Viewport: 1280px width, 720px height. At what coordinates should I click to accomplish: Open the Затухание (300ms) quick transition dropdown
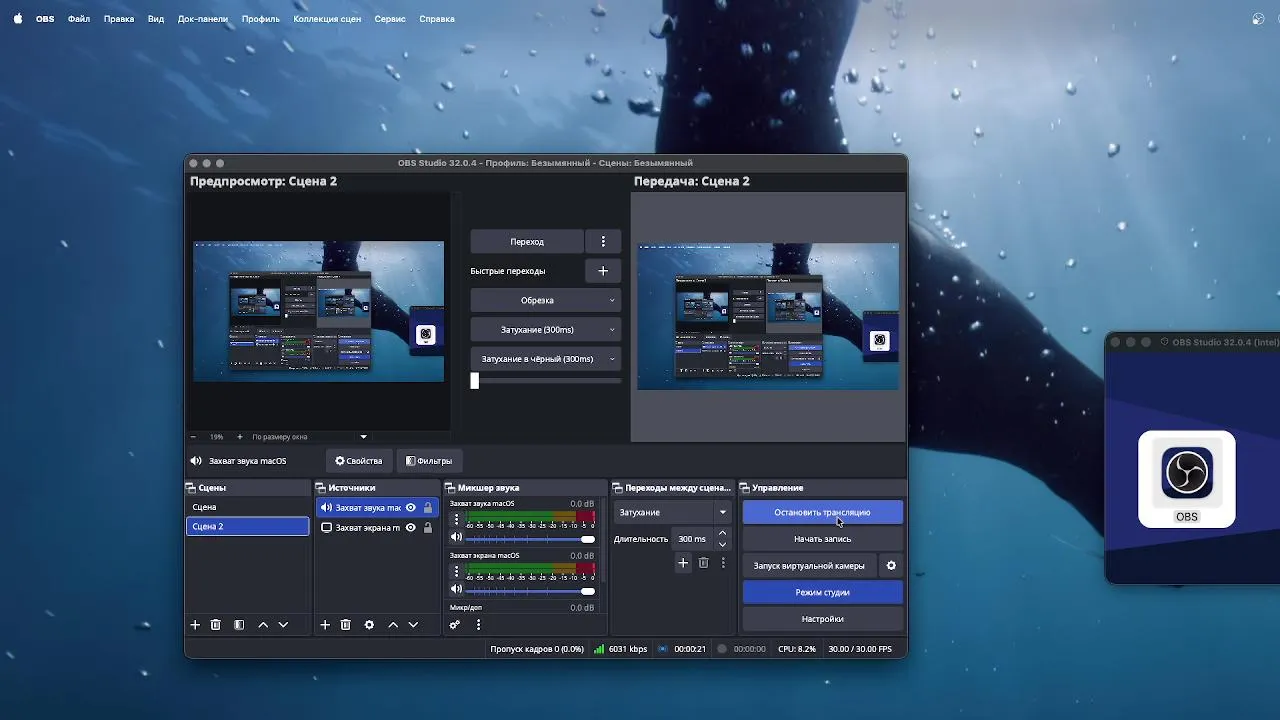[x=545, y=330]
